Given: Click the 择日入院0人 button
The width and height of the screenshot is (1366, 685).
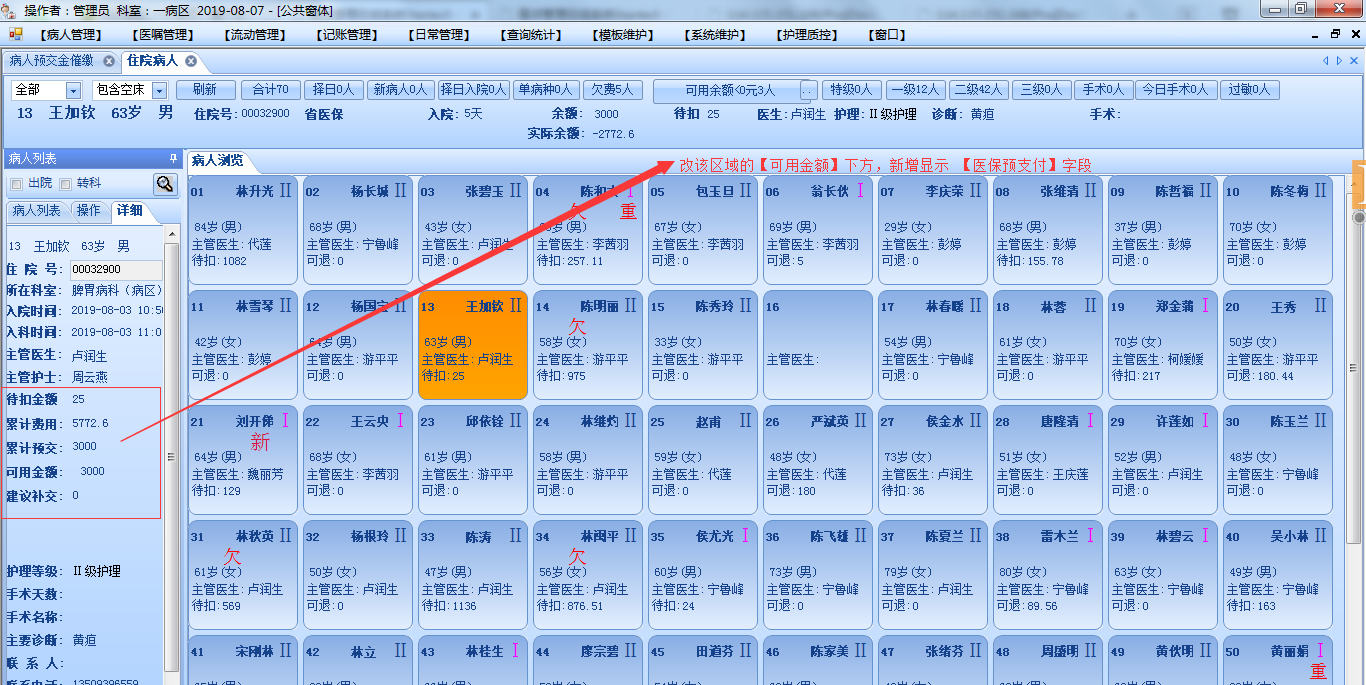Looking at the screenshot, I should tap(474, 90).
